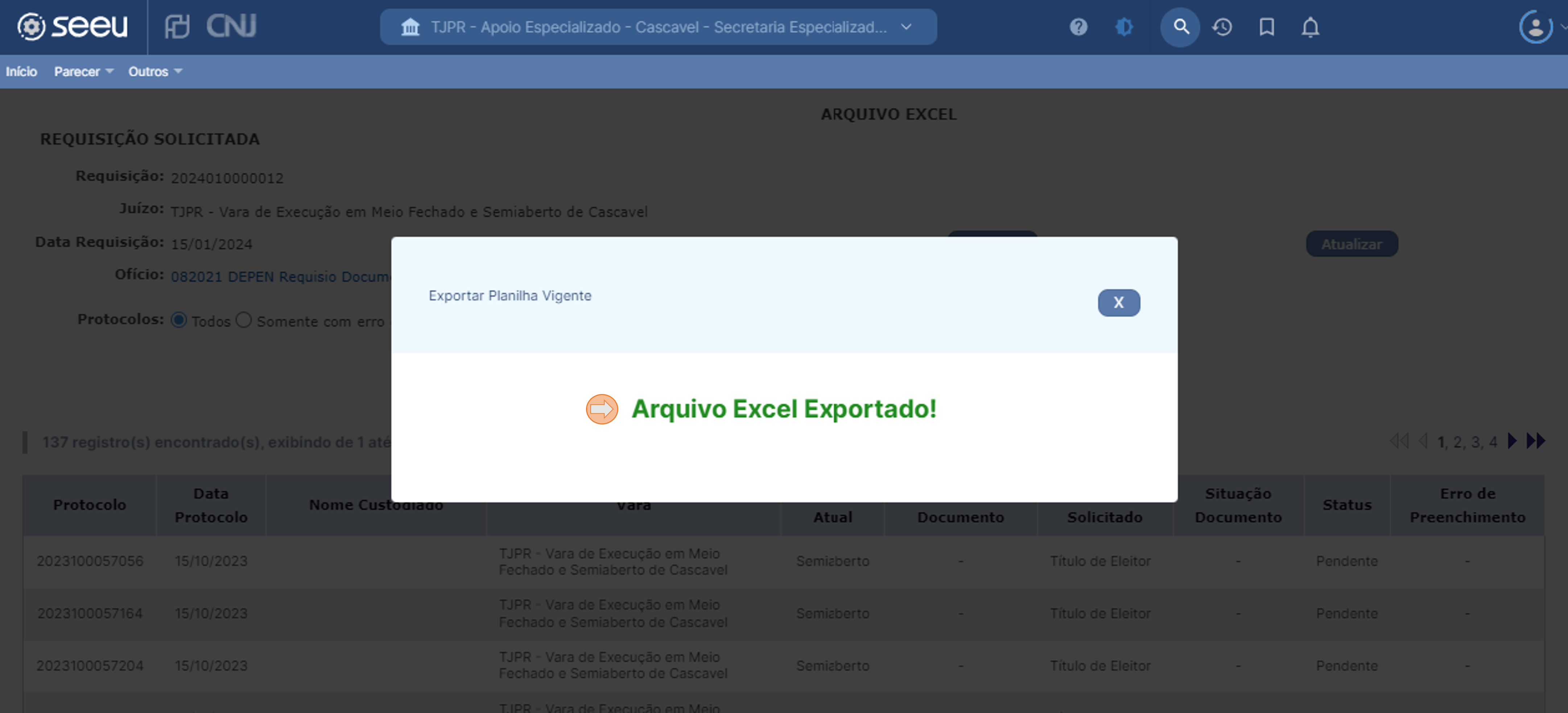
Task: Expand the TJPR Apoio Especializado unit dropdown
Action: coord(658,27)
